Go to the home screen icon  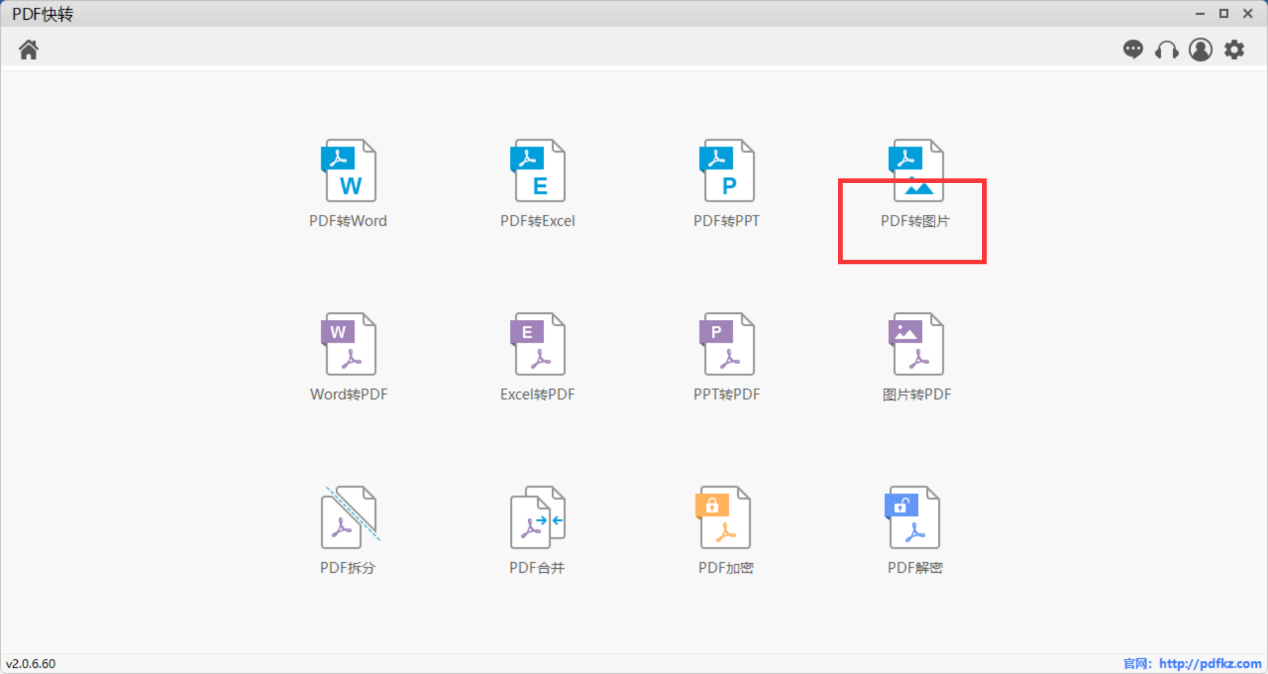click(29, 49)
